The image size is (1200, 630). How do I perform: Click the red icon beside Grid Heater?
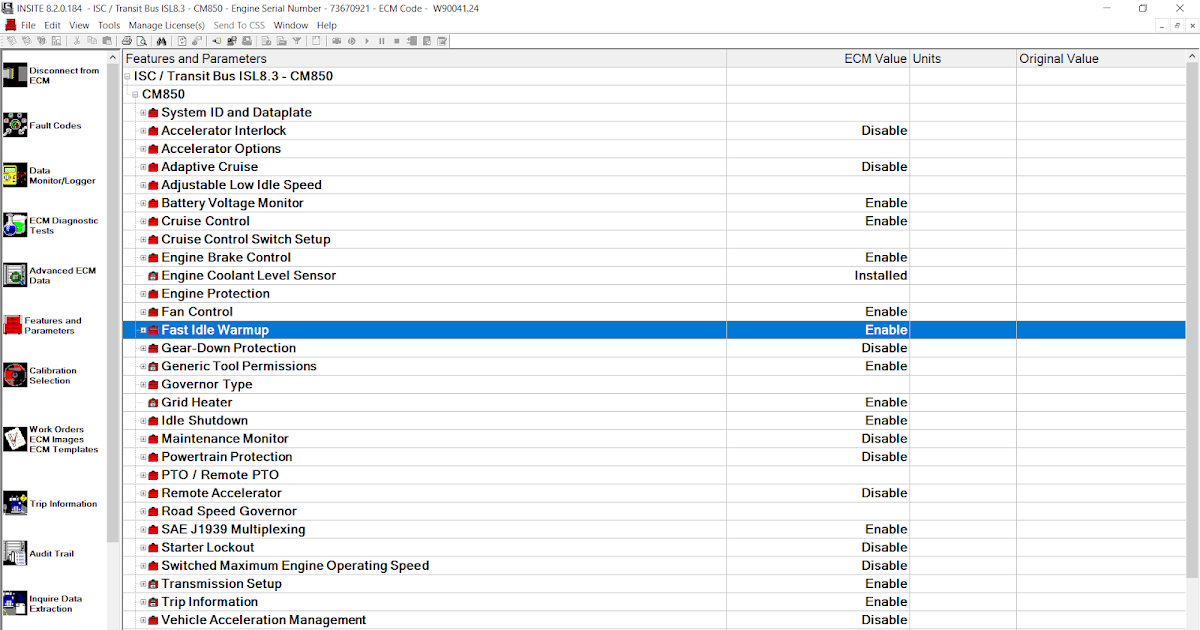click(x=153, y=403)
